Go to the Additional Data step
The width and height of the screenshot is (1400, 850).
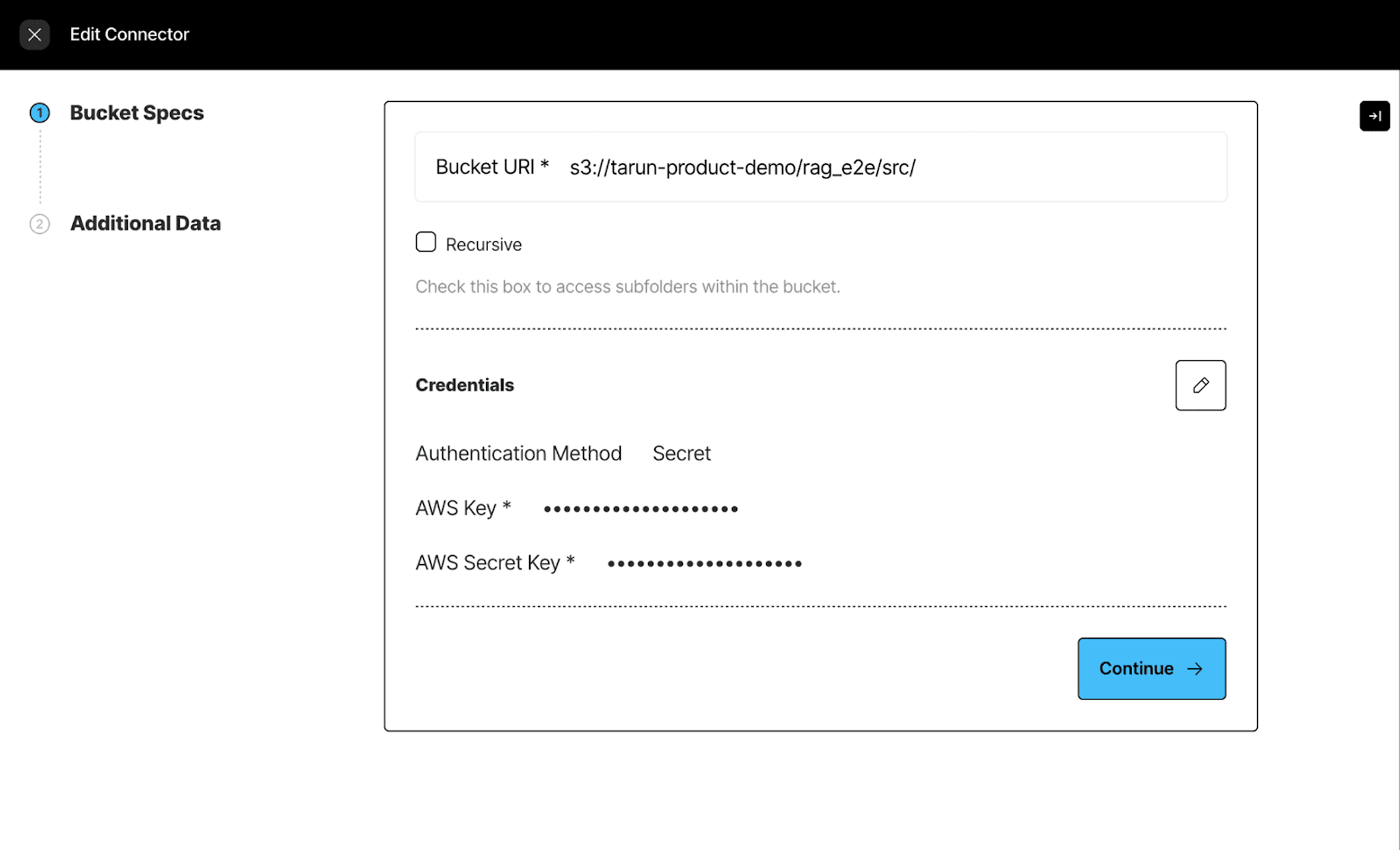146,224
